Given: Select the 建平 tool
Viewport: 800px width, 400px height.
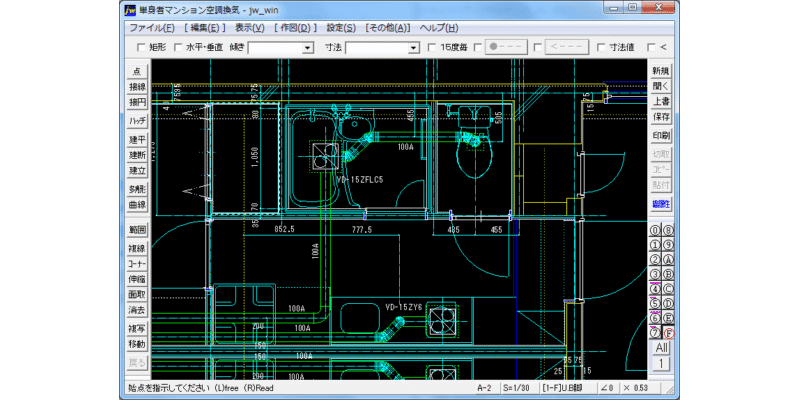Looking at the screenshot, I should [x=137, y=139].
